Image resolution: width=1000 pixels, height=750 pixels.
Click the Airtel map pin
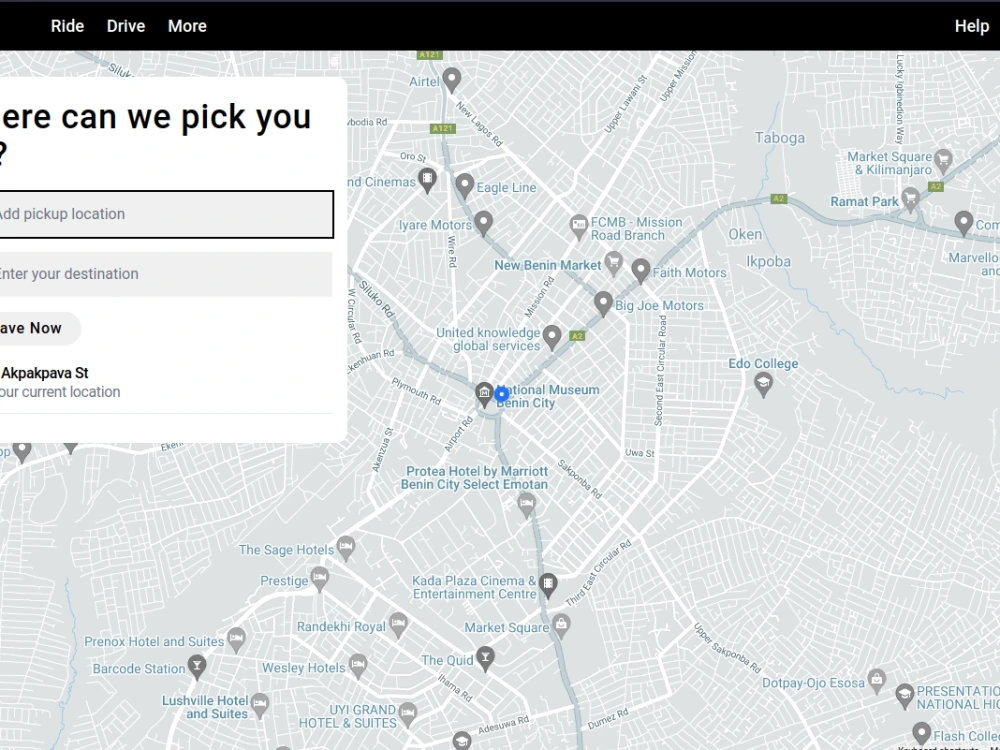452,80
